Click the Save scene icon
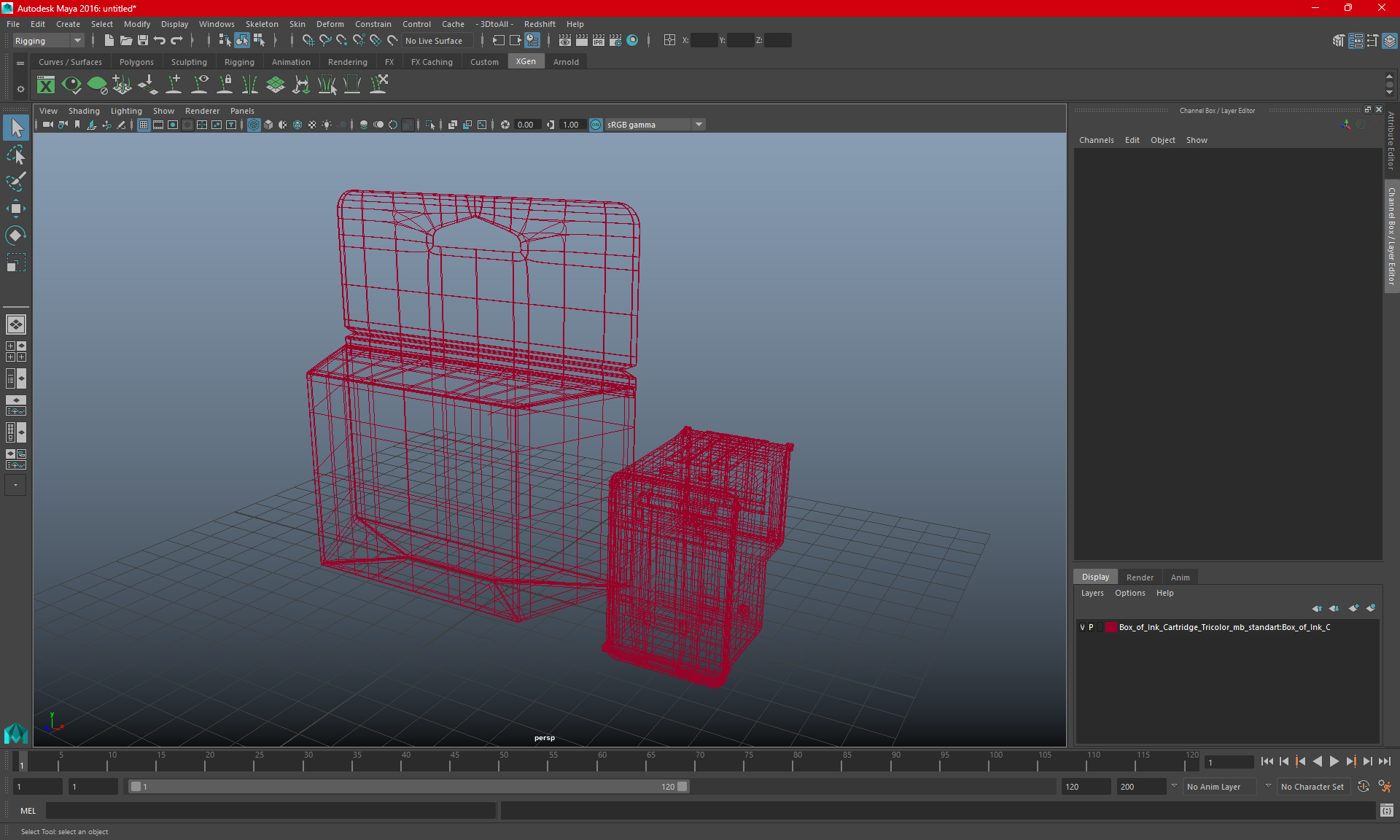 coord(143,41)
